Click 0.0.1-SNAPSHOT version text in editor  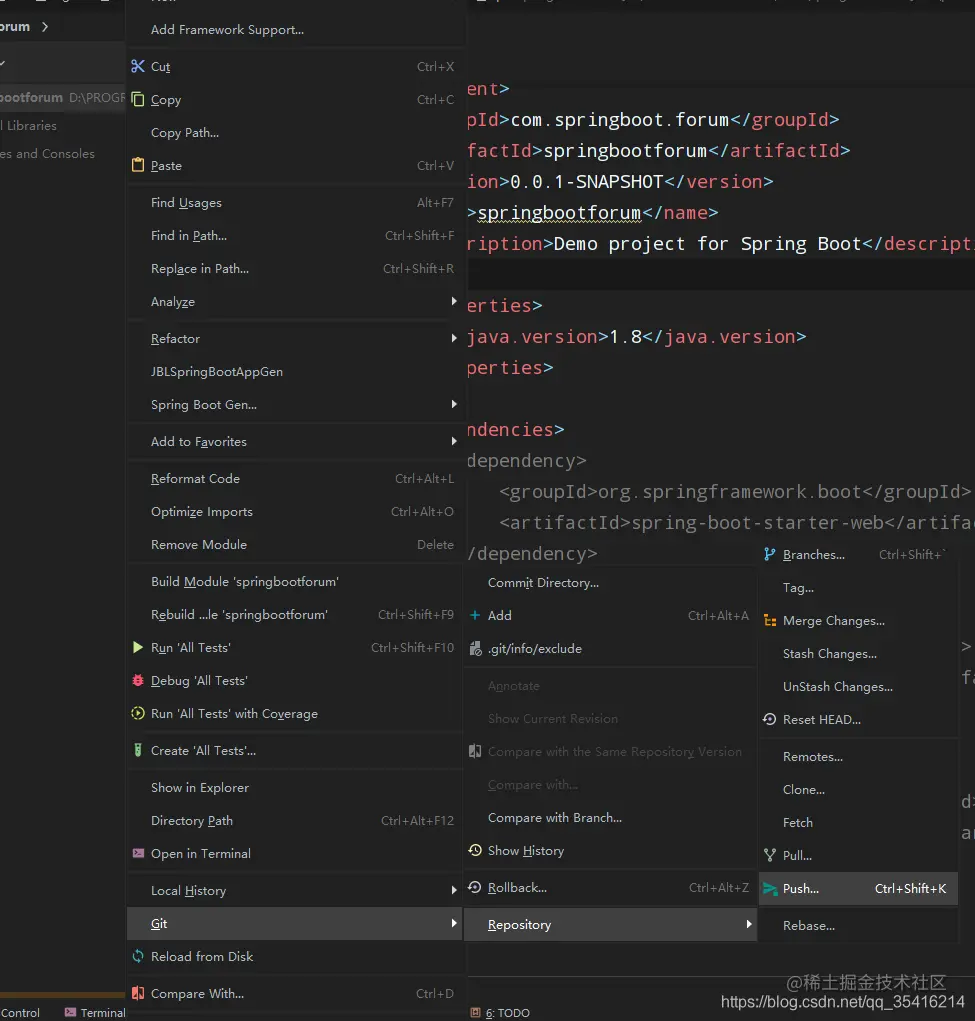pos(586,182)
